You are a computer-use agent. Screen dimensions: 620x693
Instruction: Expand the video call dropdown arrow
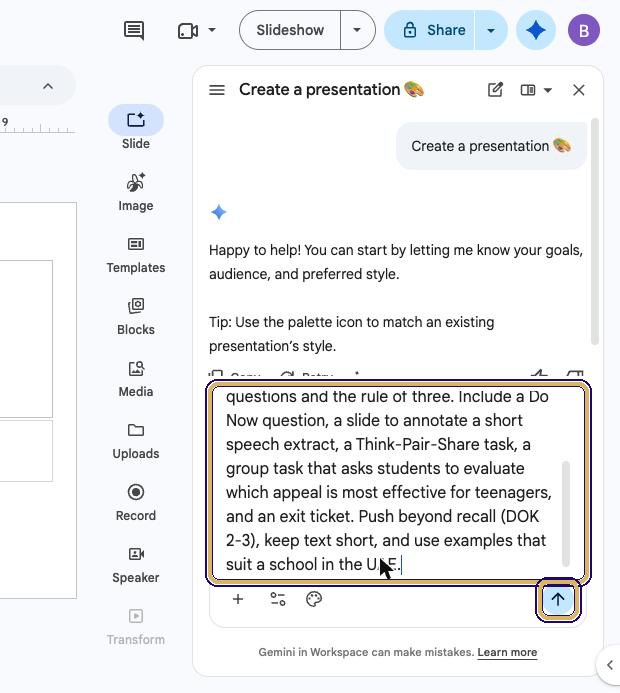tap(212, 30)
